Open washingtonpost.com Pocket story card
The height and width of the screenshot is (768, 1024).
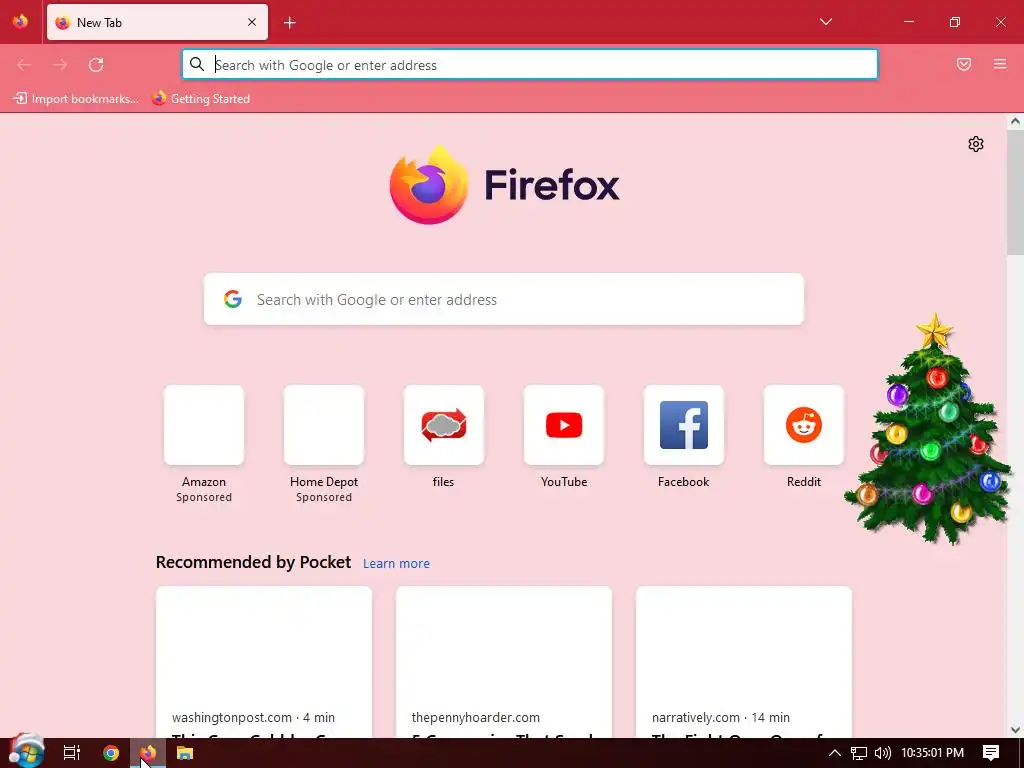click(x=264, y=662)
